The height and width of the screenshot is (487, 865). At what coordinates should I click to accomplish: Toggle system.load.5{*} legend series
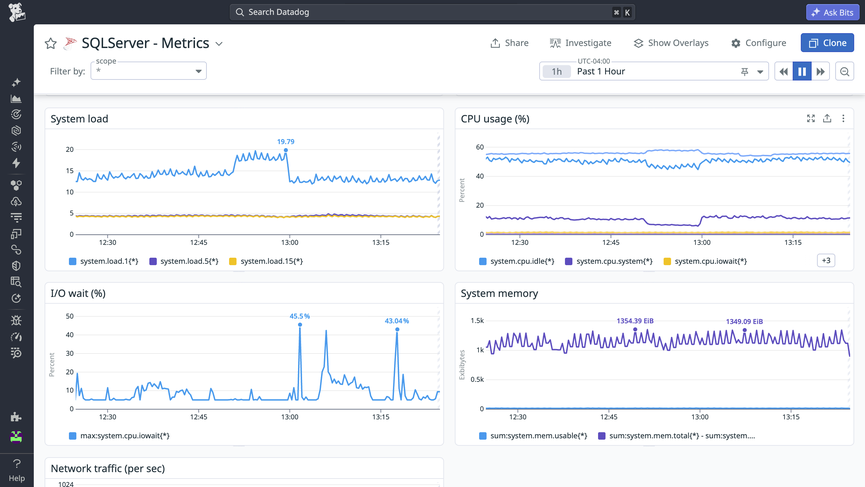click(x=184, y=261)
